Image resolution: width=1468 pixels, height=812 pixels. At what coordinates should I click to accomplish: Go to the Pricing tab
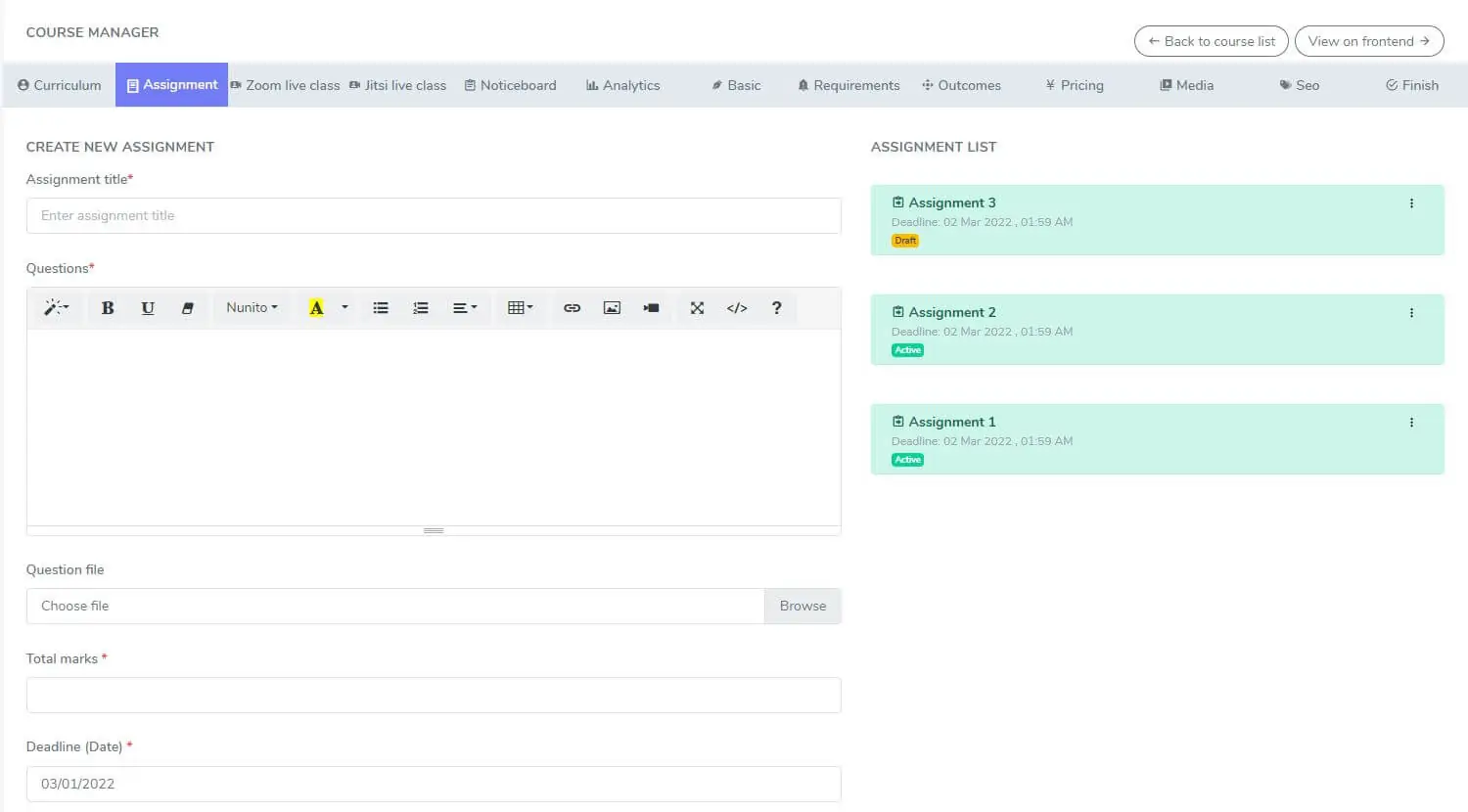point(1074,85)
